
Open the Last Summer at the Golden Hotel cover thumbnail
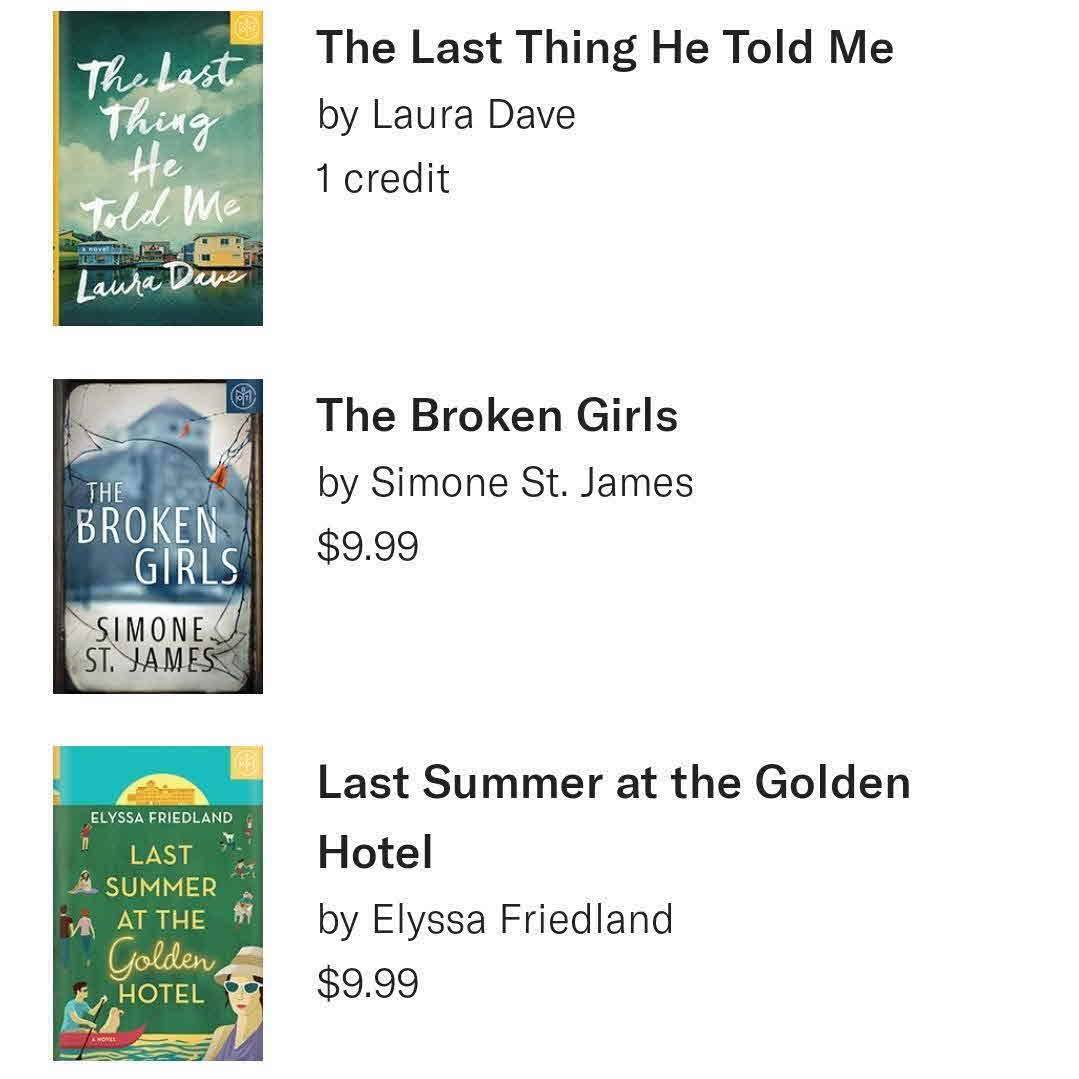[x=157, y=902]
